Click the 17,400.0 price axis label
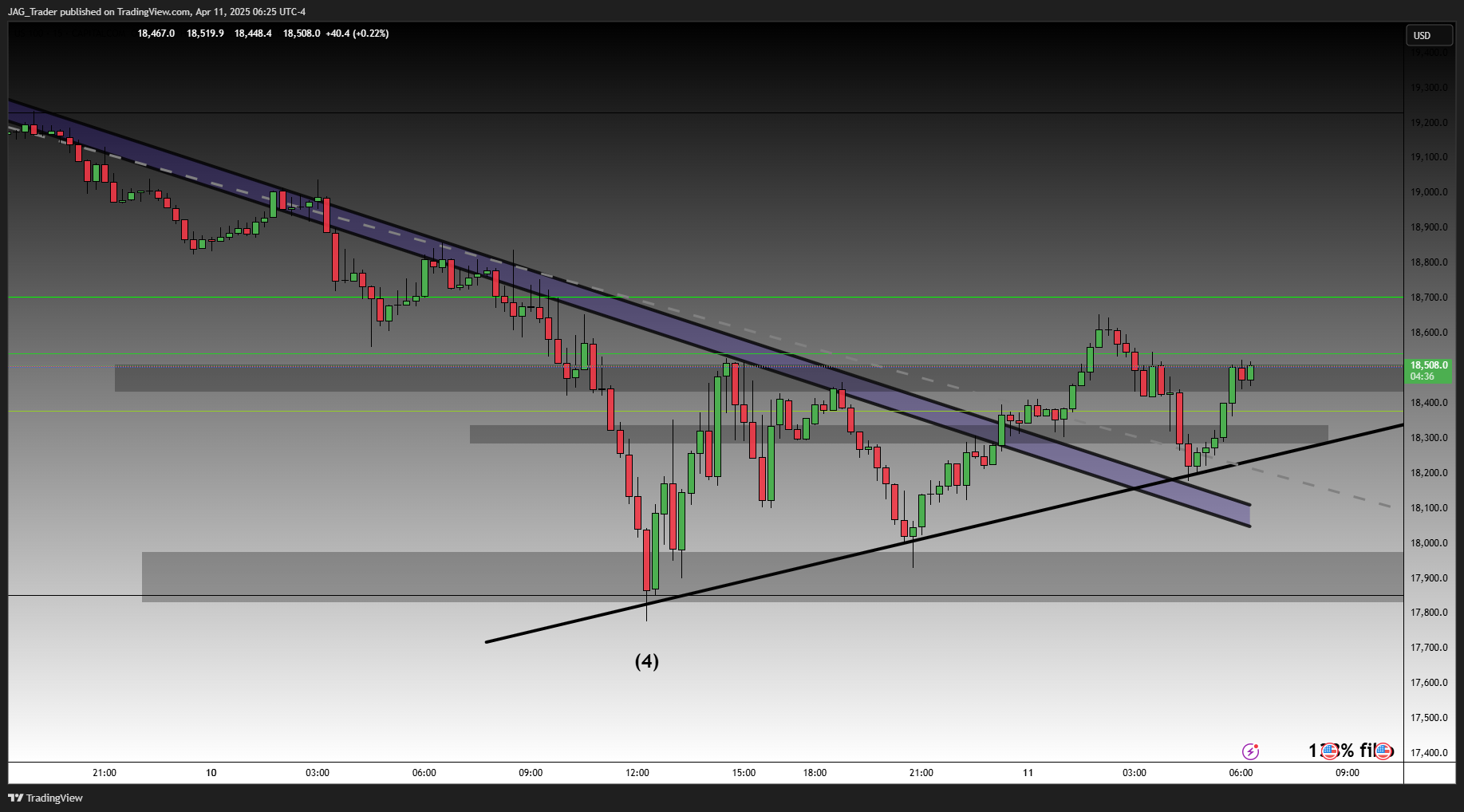The width and height of the screenshot is (1464, 812). pyautogui.click(x=1429, y=753)
